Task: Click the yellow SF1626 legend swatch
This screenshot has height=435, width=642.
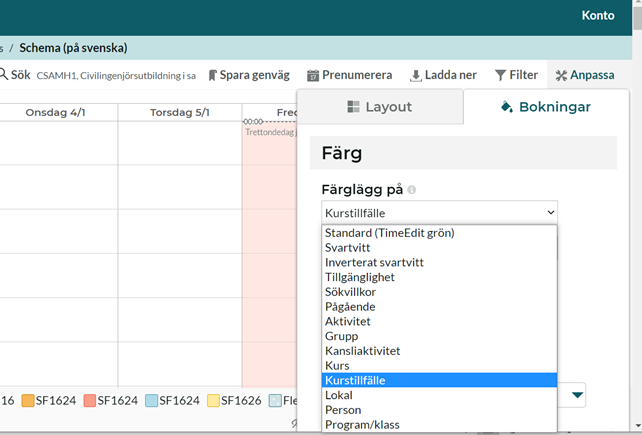Action: [213, 401]
